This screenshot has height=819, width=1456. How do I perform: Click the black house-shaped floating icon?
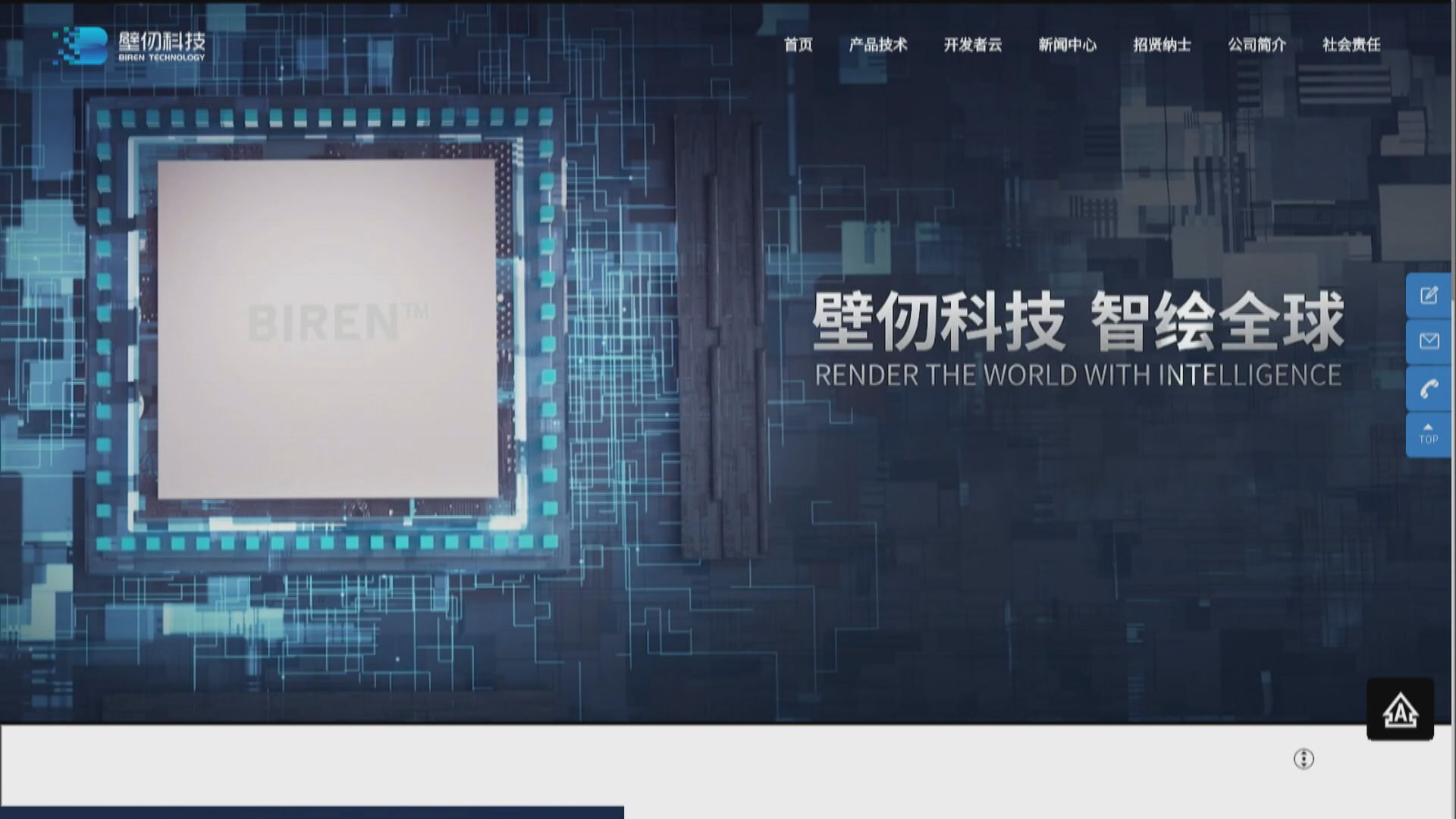(x=1400, y=709)
